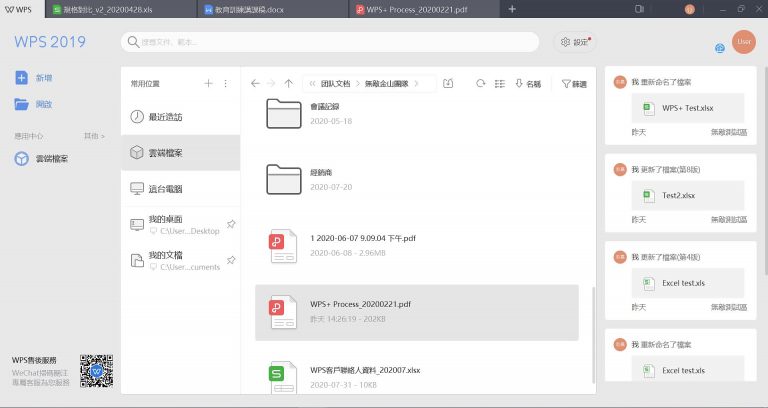Open the three-dot menu in 常用位置 header
Image resolution: width=768 pixels, height=408 pixels.
click(225, 83)
